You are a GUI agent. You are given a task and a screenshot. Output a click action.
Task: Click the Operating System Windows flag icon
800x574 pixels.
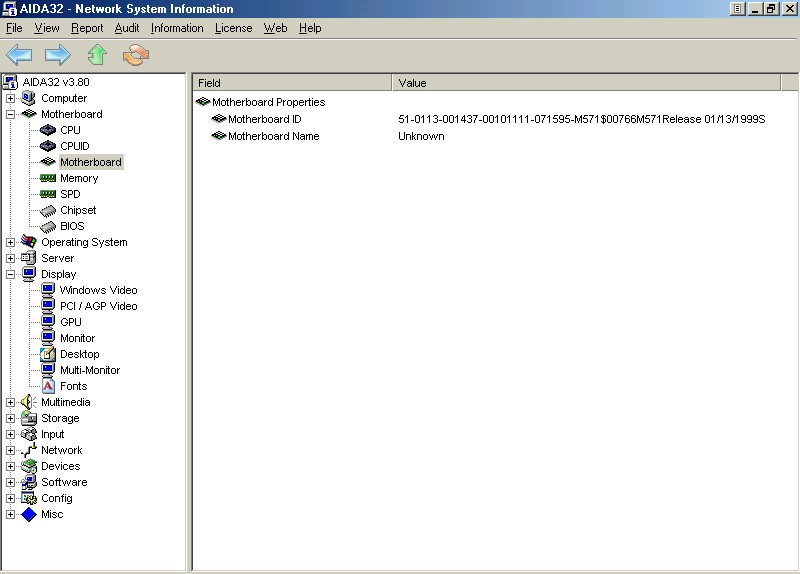[x=29, y=242]
